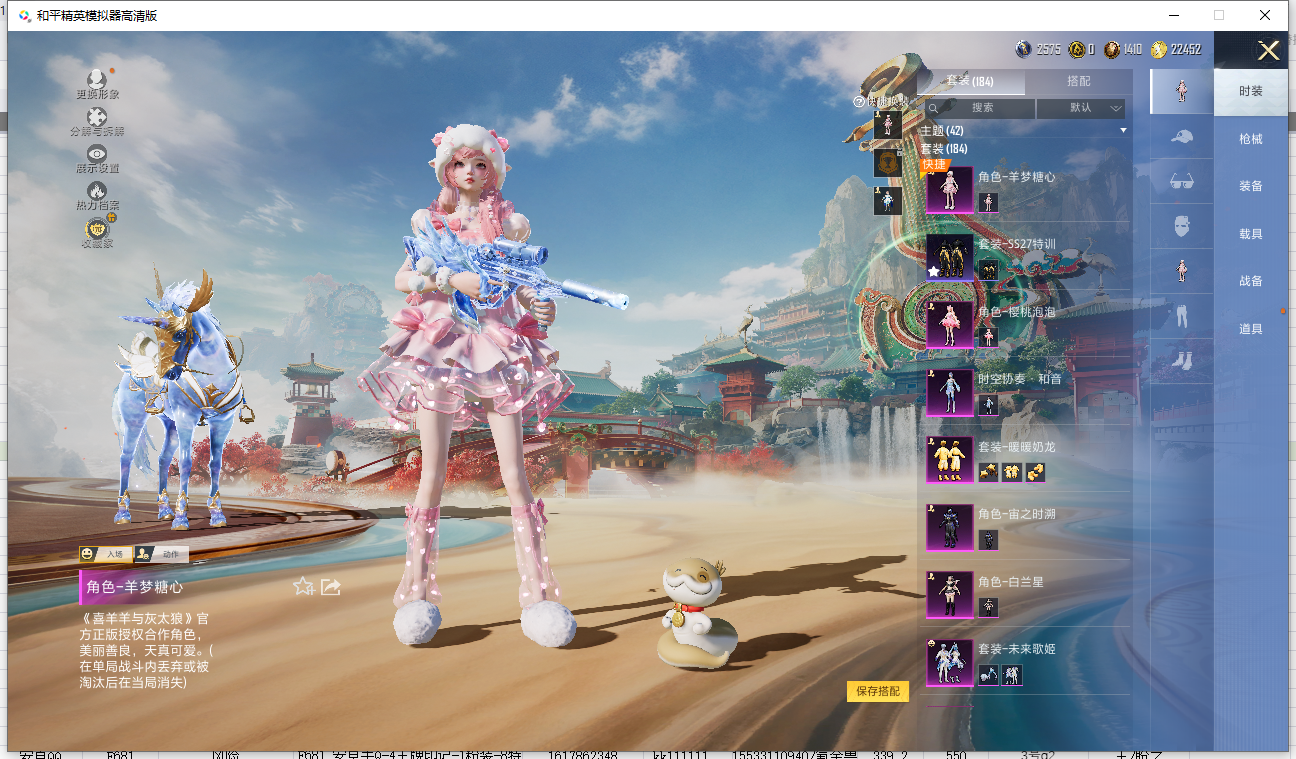This screenshot has height=759, width=1296.
Task: Switch to the 套装 (184) tab
Action: click(970, 81)
